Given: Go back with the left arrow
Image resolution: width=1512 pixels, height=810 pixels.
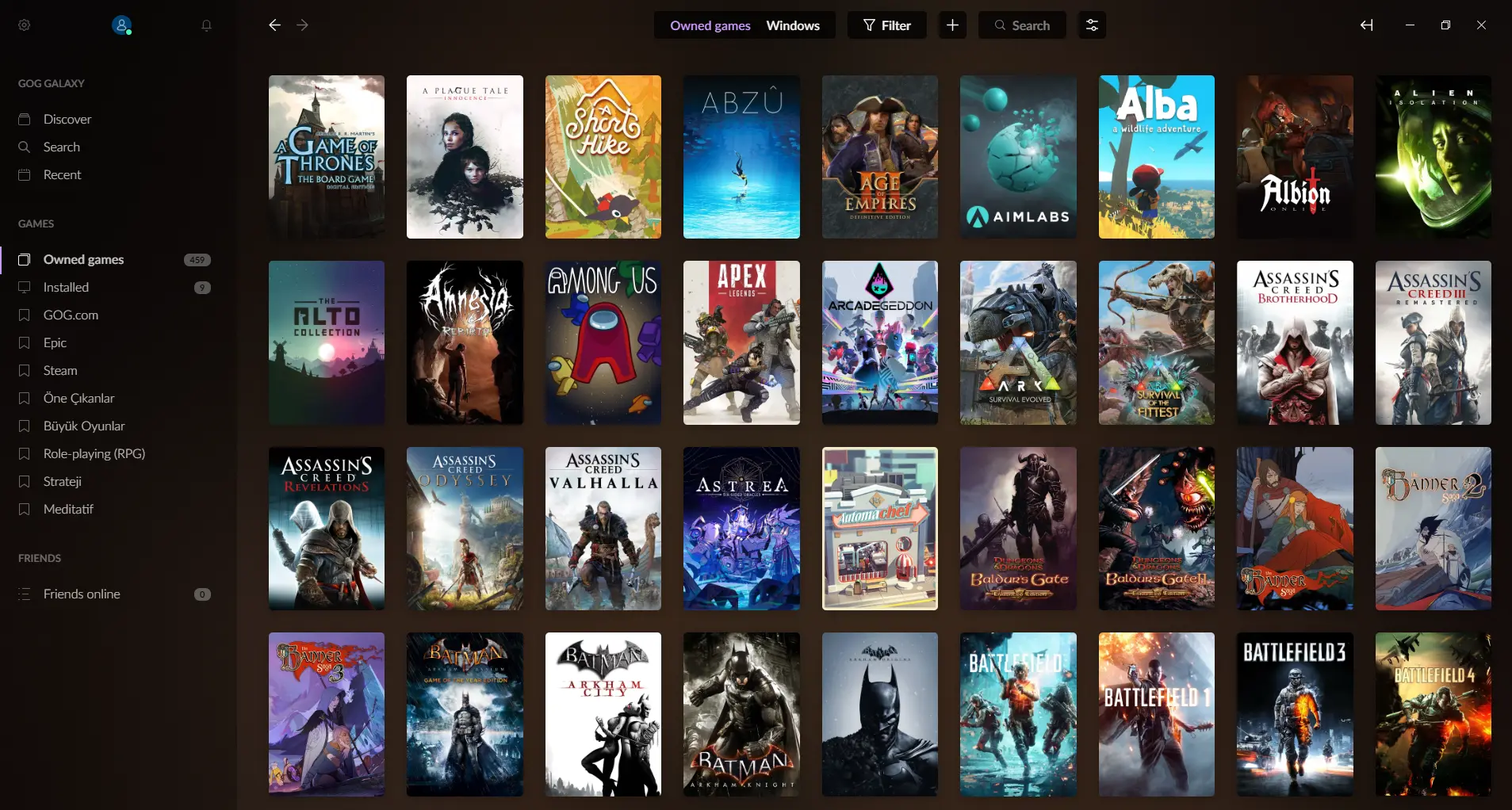Looking at the screenshot, I should tap(274, 25).
